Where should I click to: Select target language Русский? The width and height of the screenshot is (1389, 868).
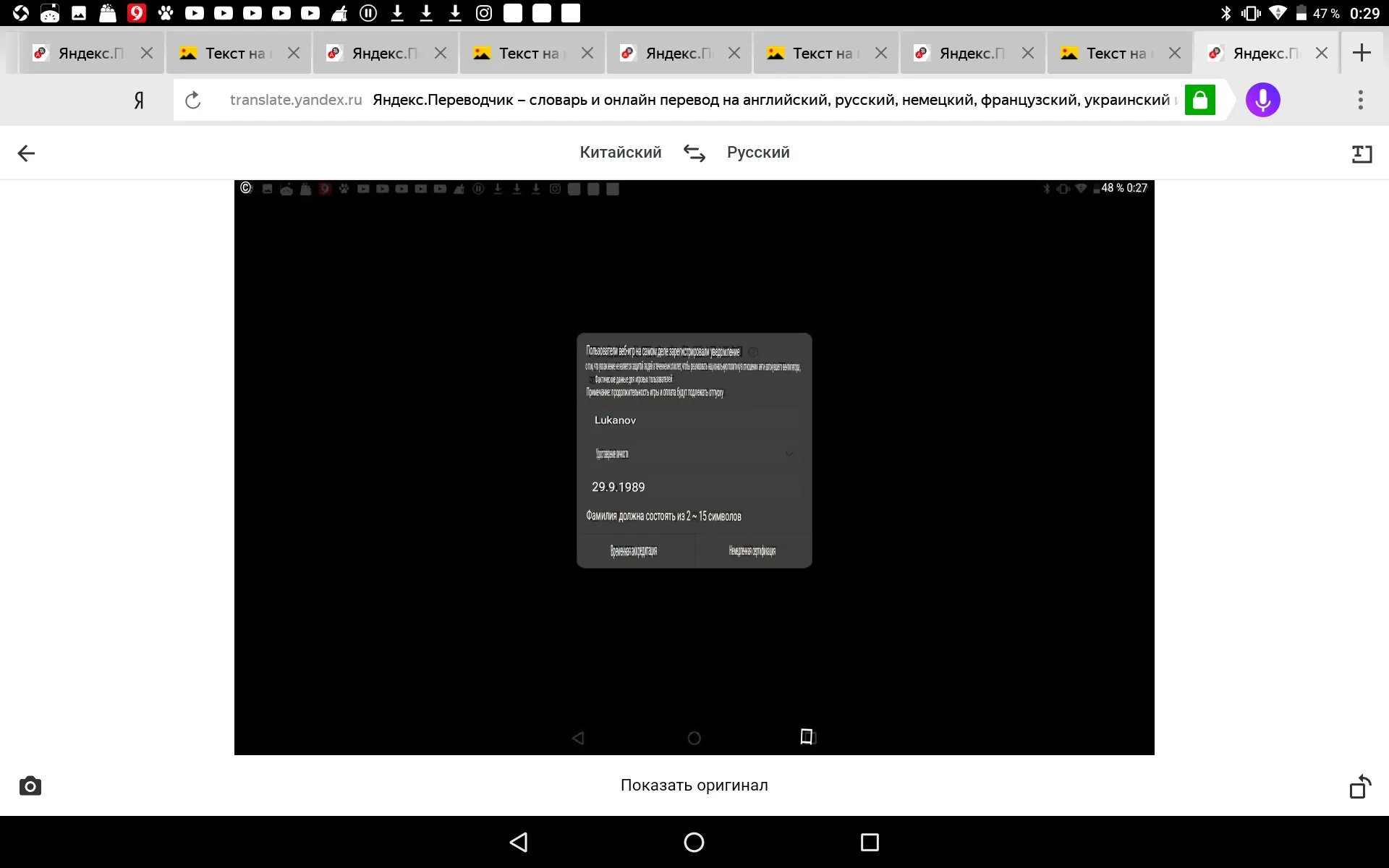pos(758,153)
